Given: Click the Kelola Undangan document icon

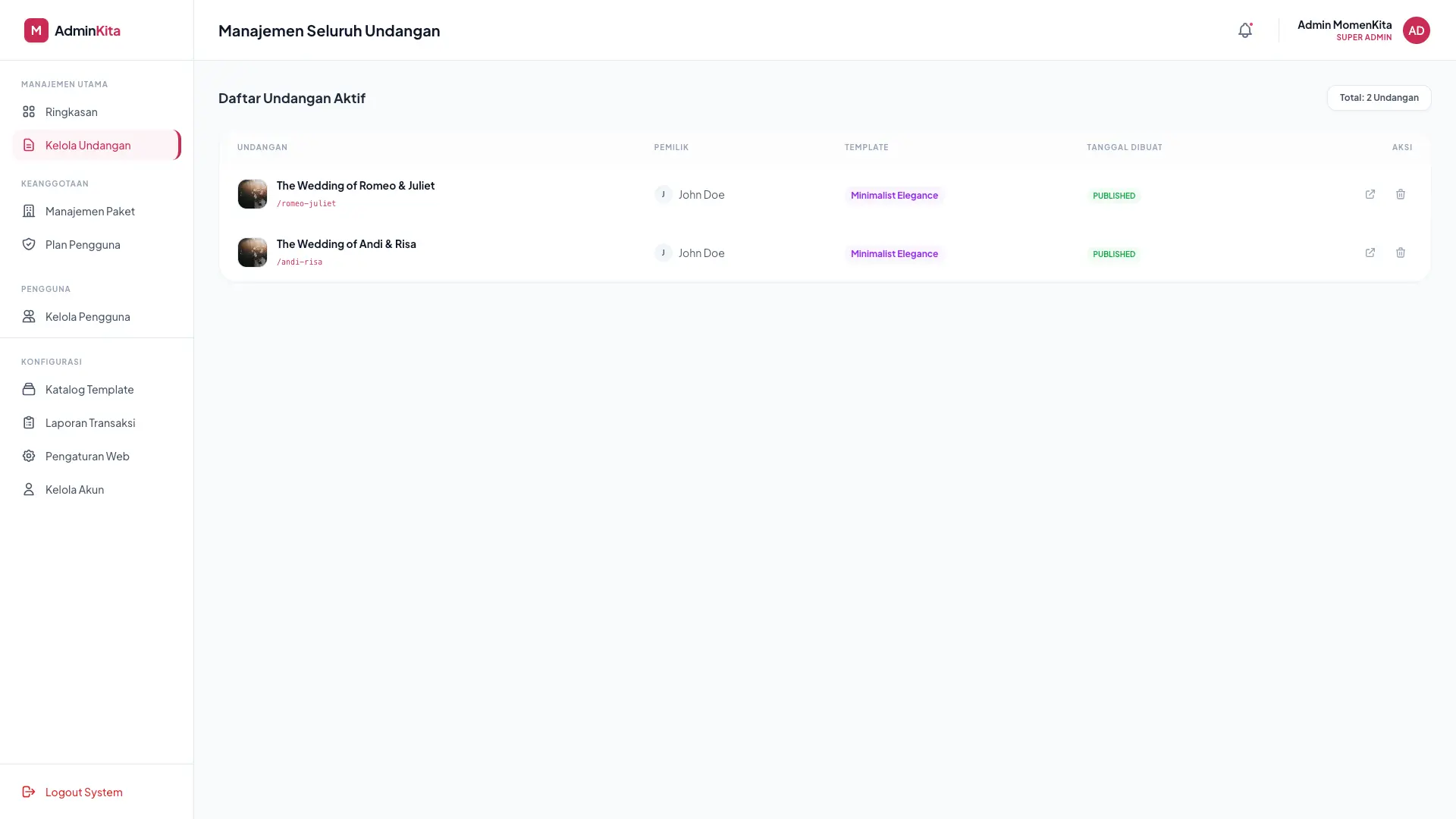Looking at the screenshot, I should click(29, 145).
